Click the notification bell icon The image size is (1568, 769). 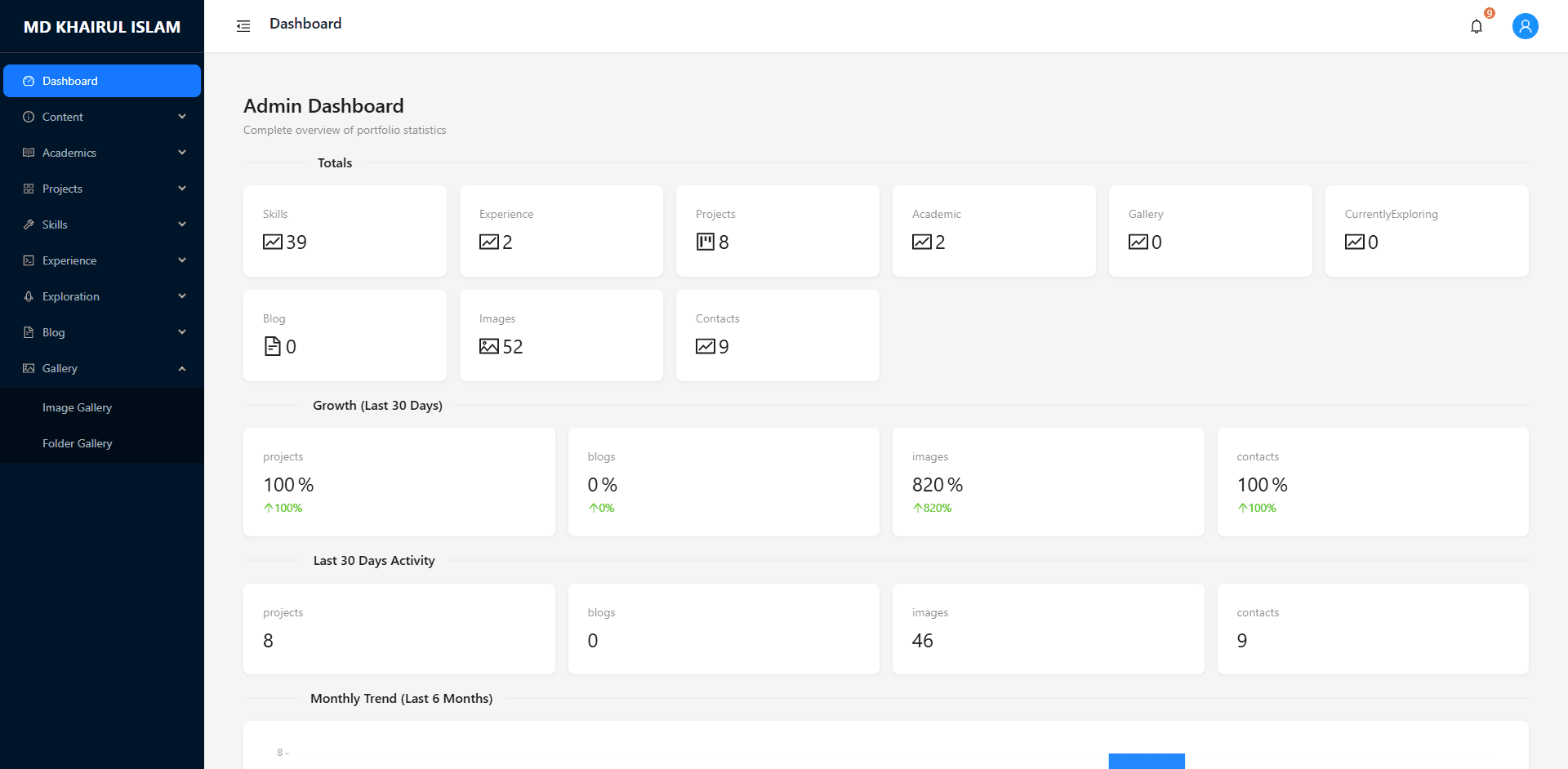(1477, 25)
